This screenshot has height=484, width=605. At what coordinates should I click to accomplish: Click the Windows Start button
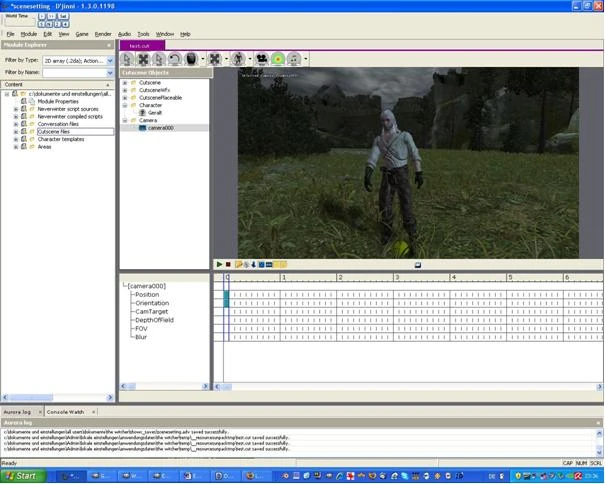(22, 476)
